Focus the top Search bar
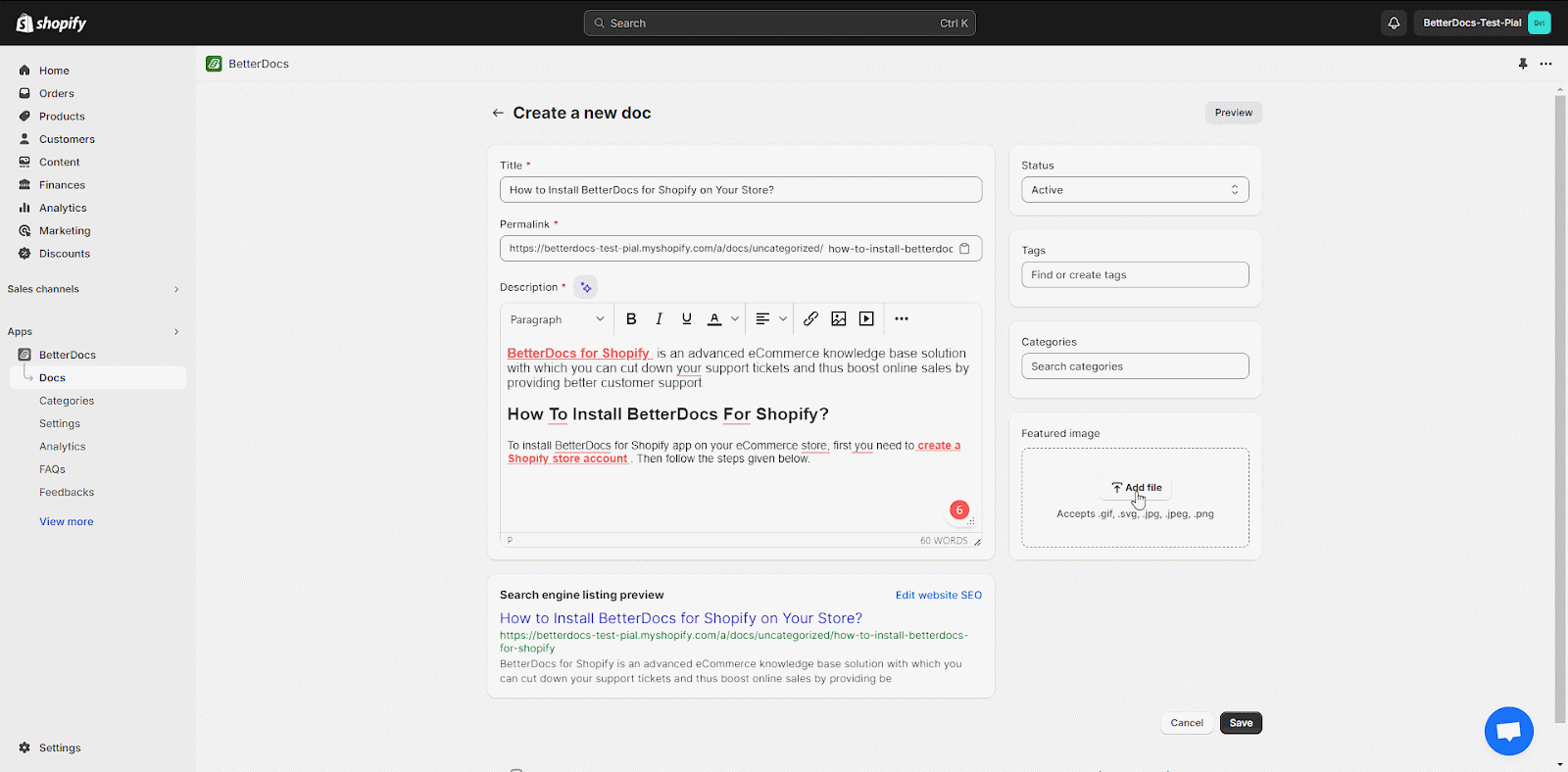1568x772 pixels. (x=779, y=23)
